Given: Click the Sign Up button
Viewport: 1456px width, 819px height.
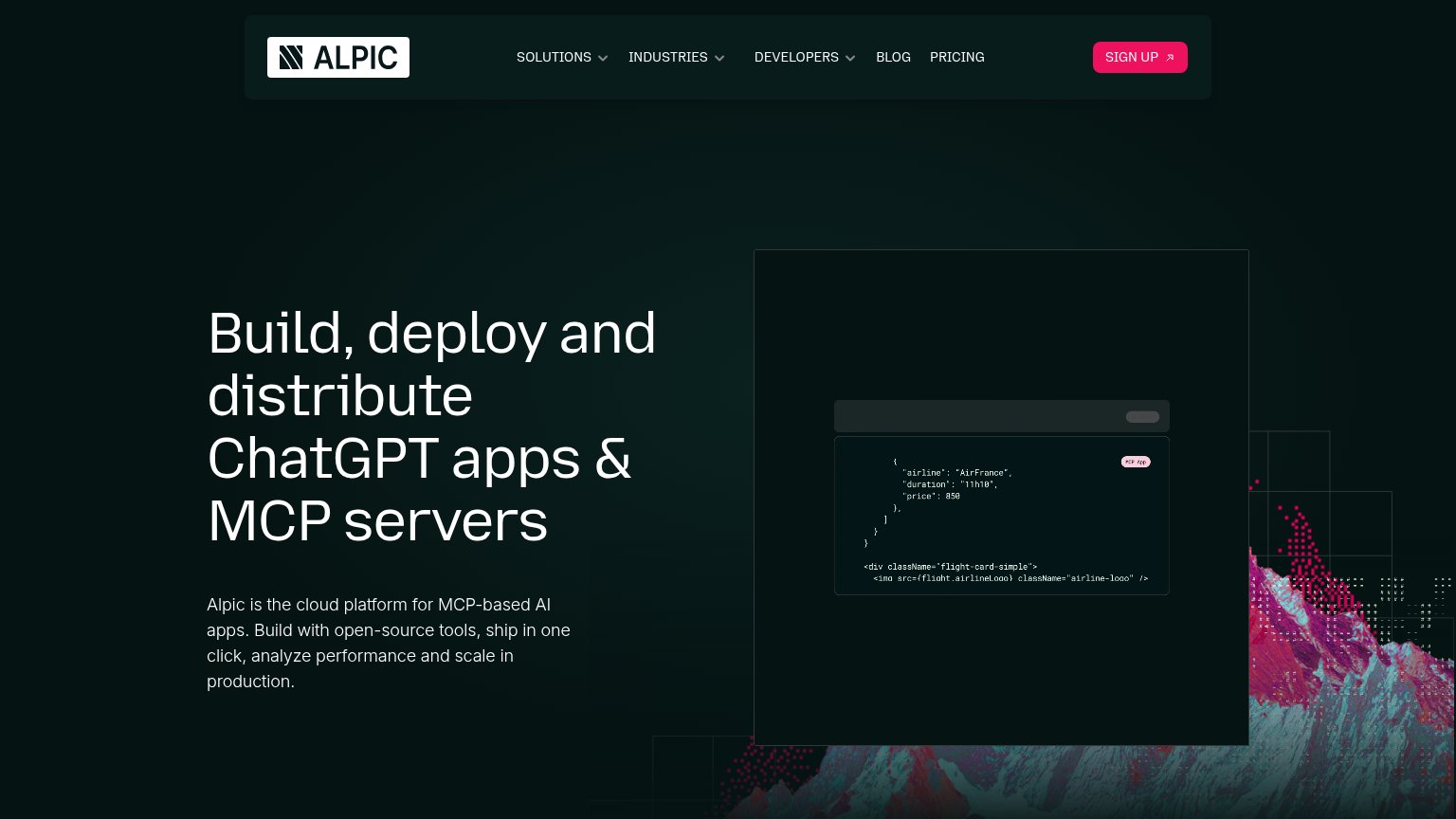Looking at the screenshot, I should tap(1140, 57).
